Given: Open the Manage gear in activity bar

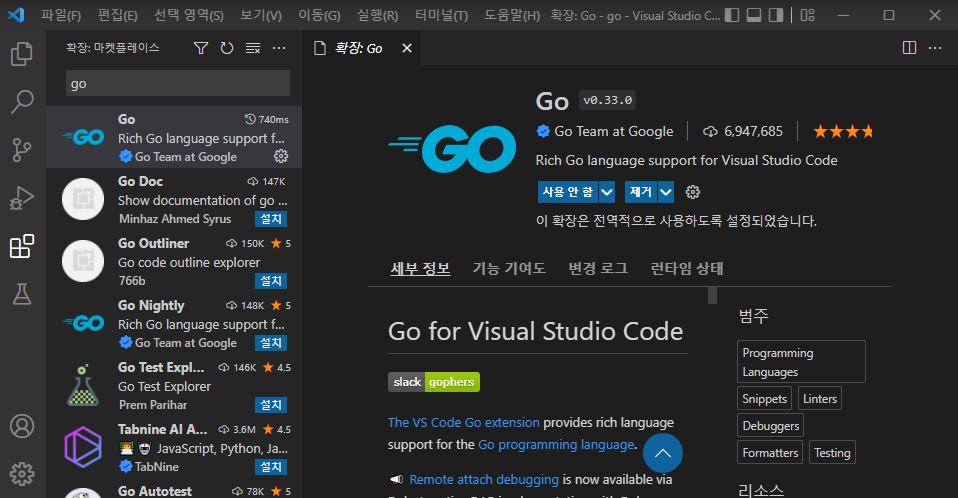Looking at the screenshot, I should pyautogui.click(x=22, y=474).
